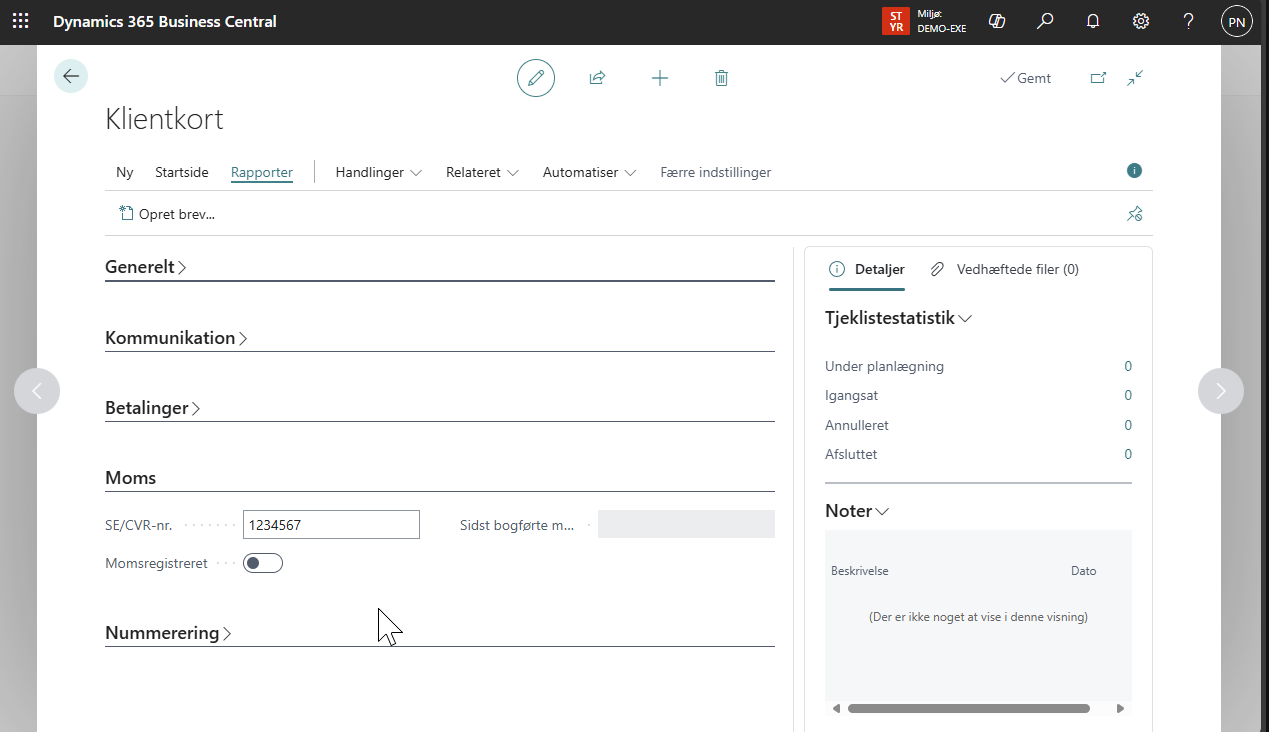Toggle the Momsregistreret switch

pos(263,563)
